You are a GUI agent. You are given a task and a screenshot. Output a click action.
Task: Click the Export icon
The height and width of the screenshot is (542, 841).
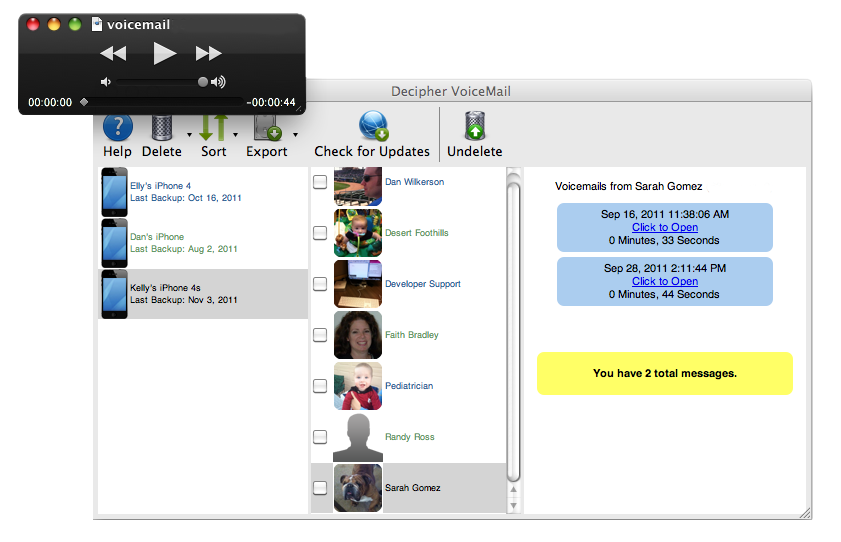[x=267, y=127]
